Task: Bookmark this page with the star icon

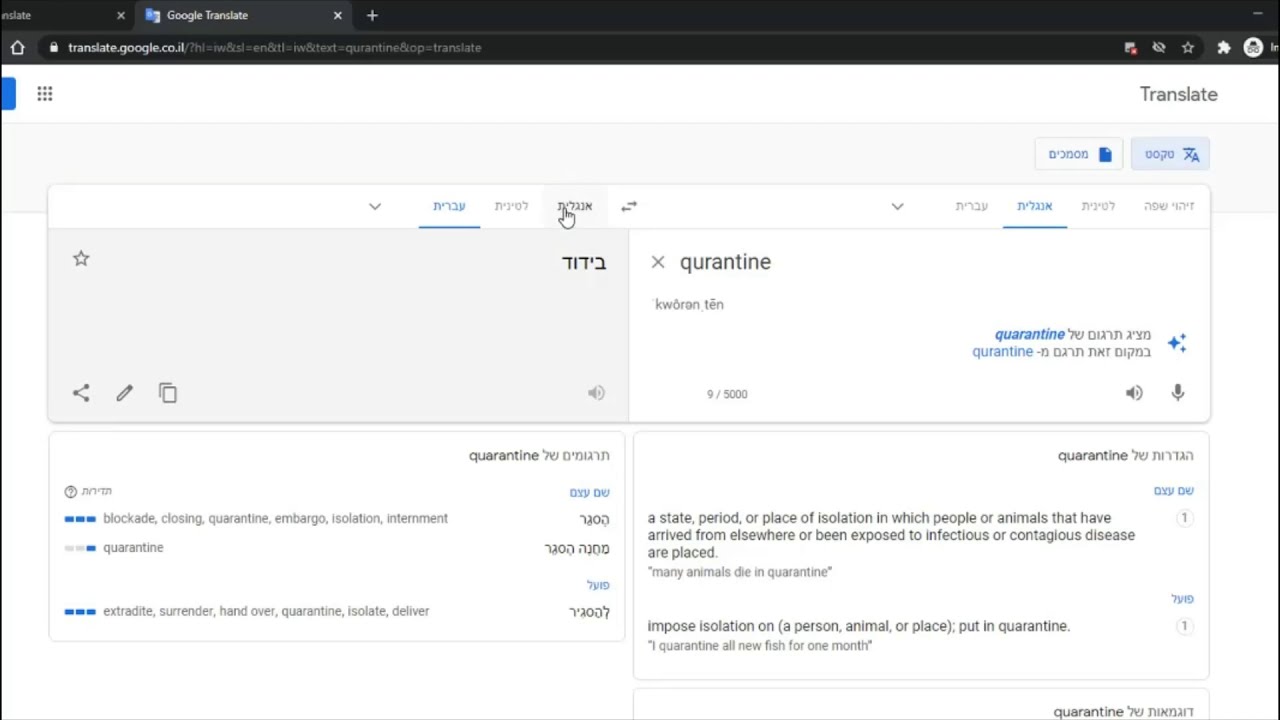Action: [1188, 47]
